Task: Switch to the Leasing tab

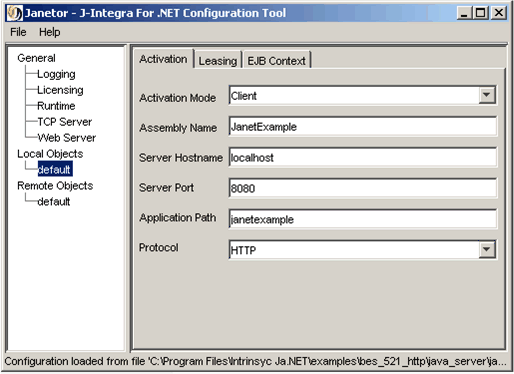Action: 218,61
